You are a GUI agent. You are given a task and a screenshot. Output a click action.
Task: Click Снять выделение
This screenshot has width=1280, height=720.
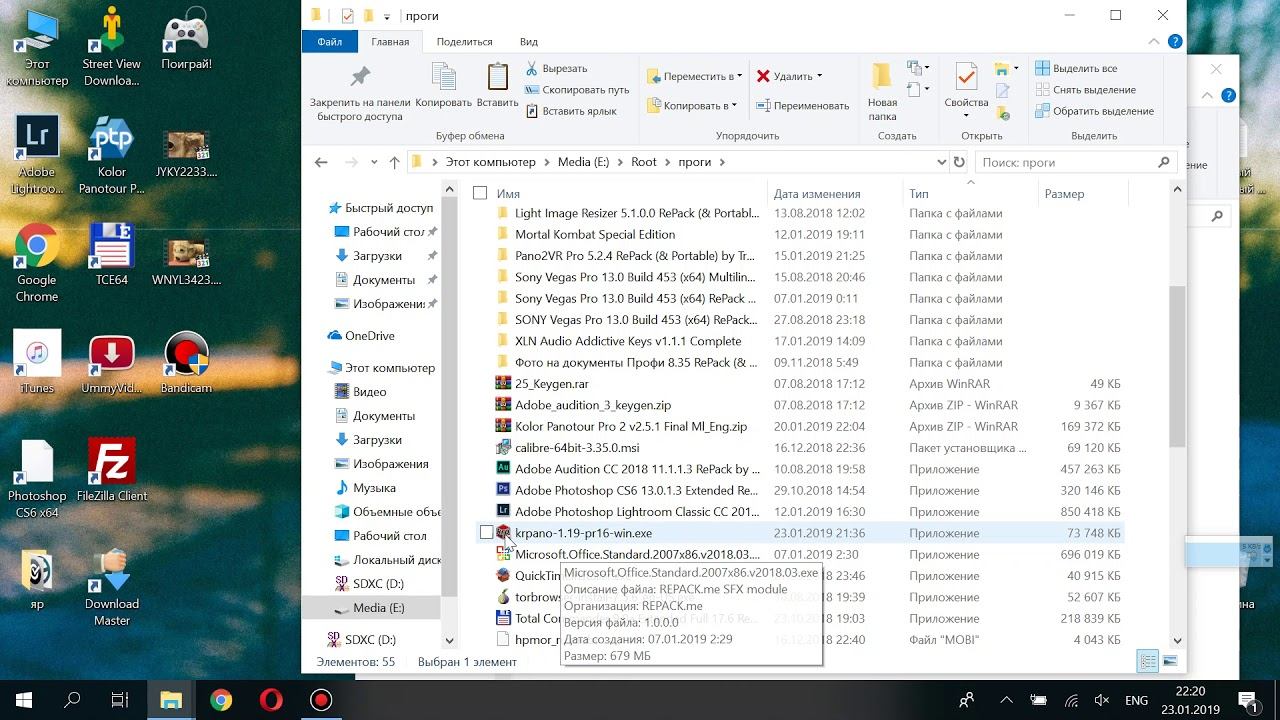coord(1085,90)
